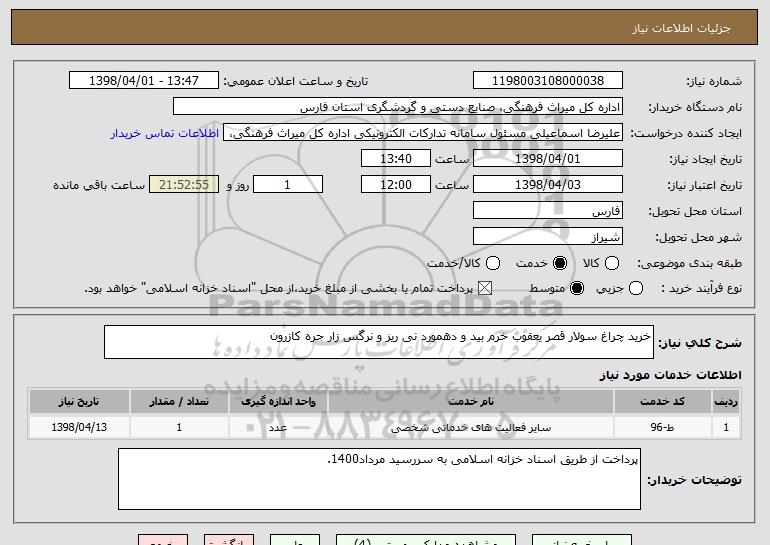Click the remaining days field showing 1
The height and width of the screenshot is (545, 770).
point(288,185)
